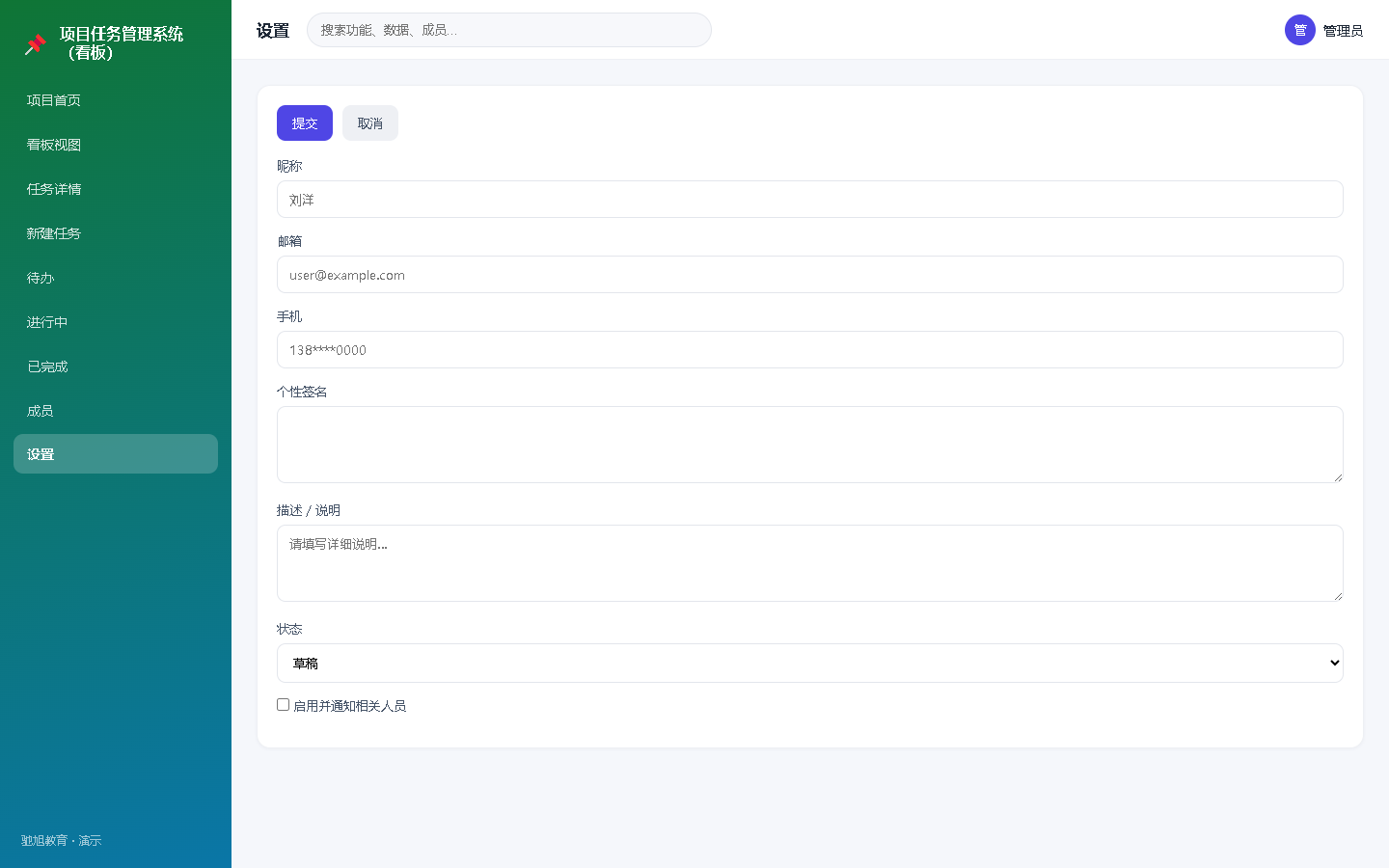Image resolution: width=1389 pixels, height=868 pixels.
Task: Open 项目首页 in the sidebar
Action: 116,100
